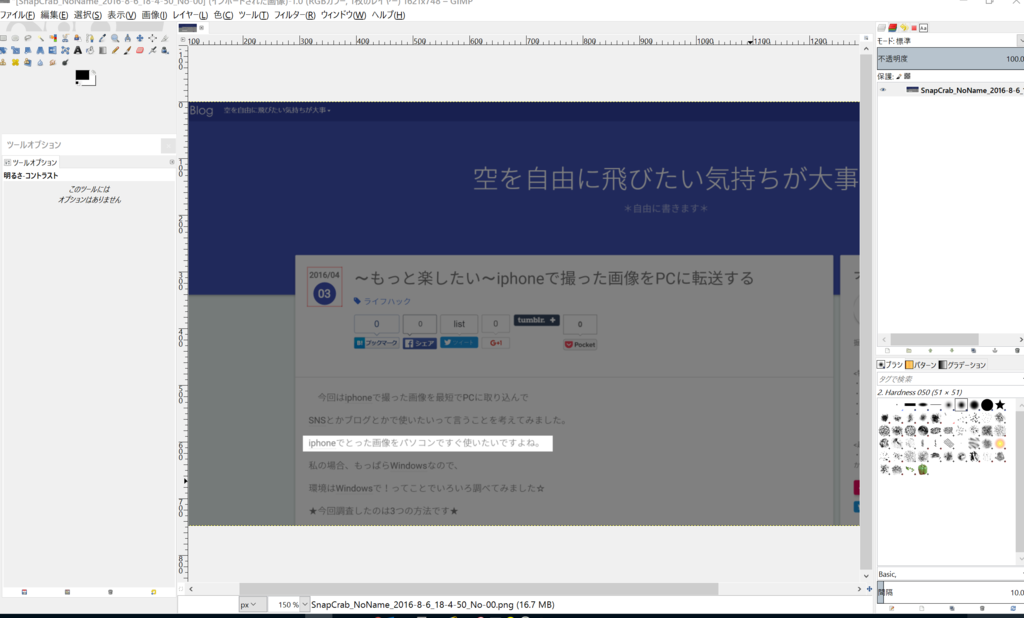Select the Fuzzy Select magic wand tool

click(40, 38)
